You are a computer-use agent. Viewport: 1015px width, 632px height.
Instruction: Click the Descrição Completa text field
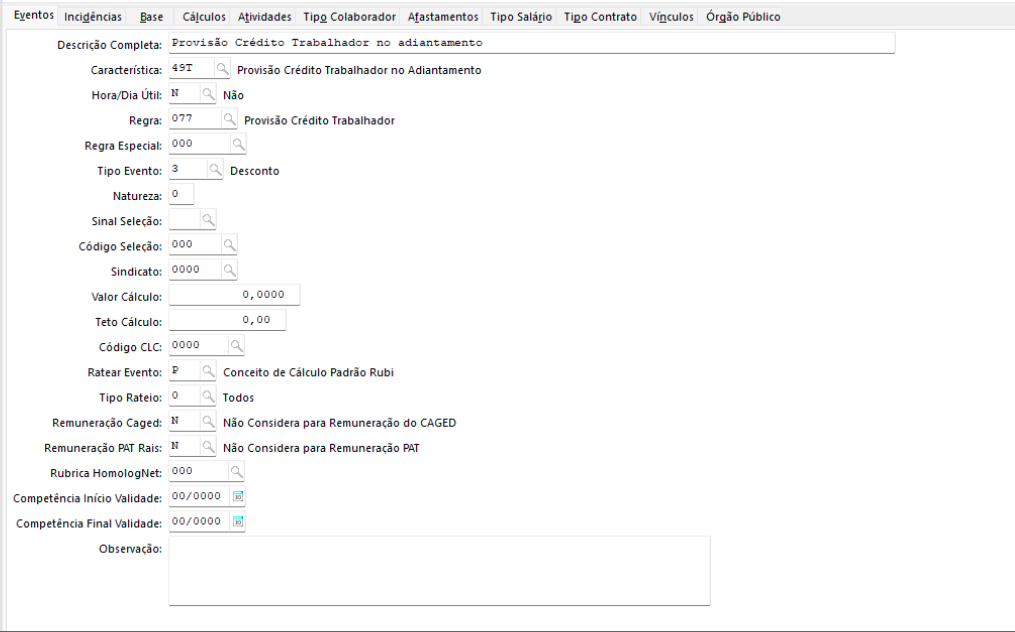(531, 43)
